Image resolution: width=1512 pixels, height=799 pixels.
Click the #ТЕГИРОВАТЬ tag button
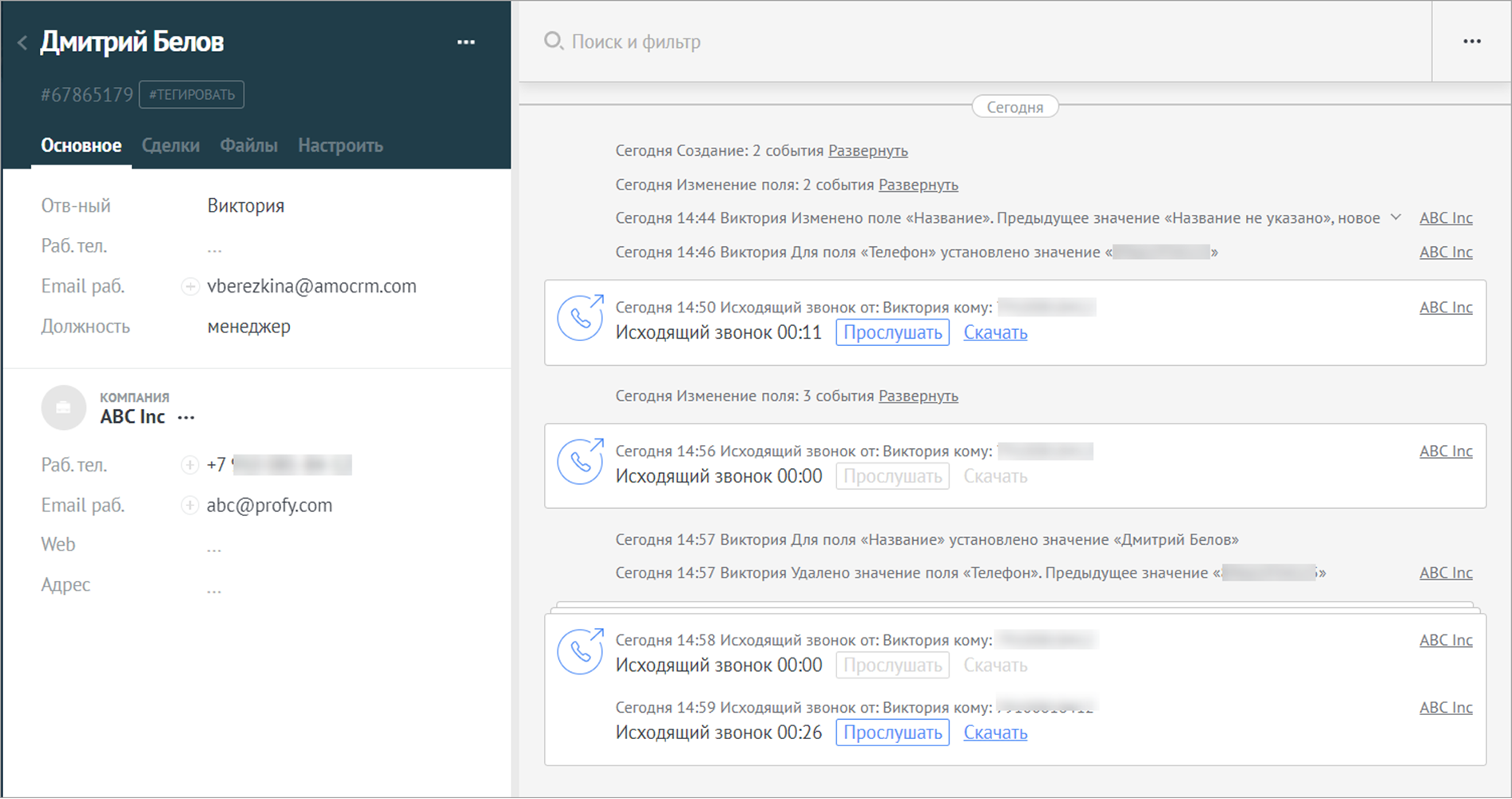tap(192, 94)
